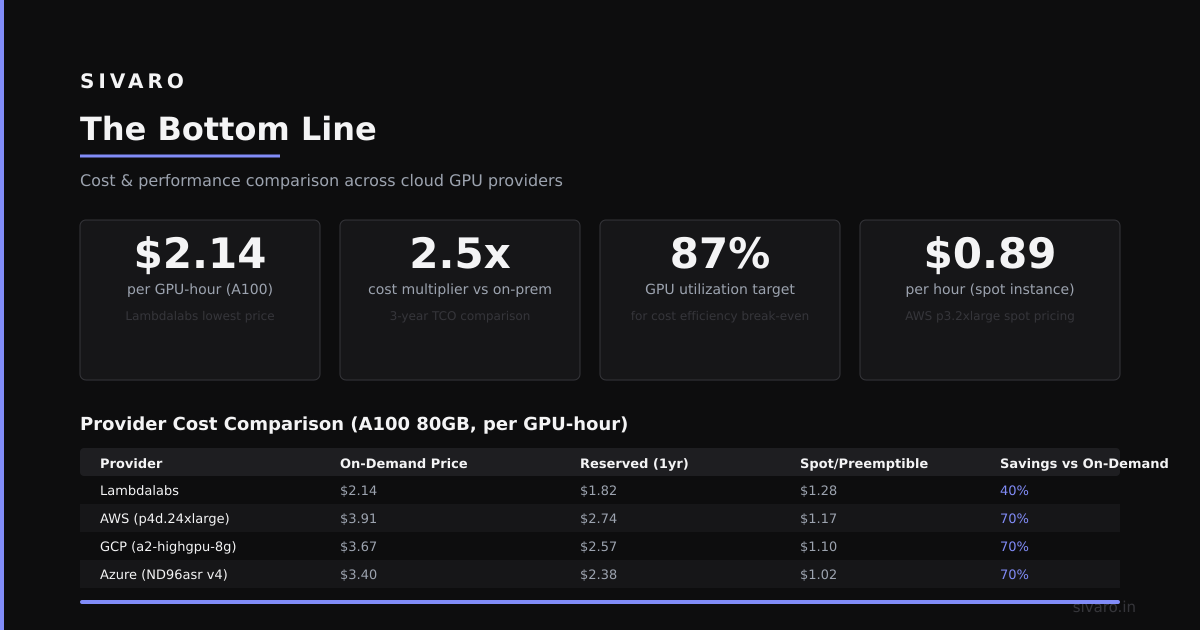Select Spot/Preemptible column header
The width and height of the screenshot is (1200, 630).
pyautogui.click(x=864, y=463)
